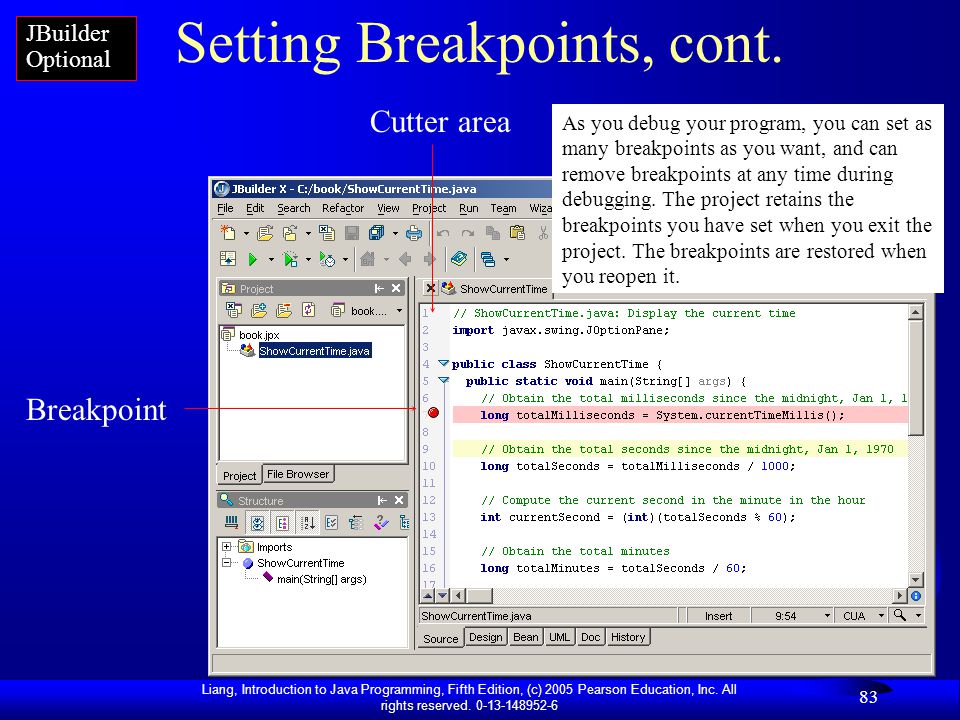The image size is (960, 720).
Task: Switch to the Design tab
Action: point(486,637)
